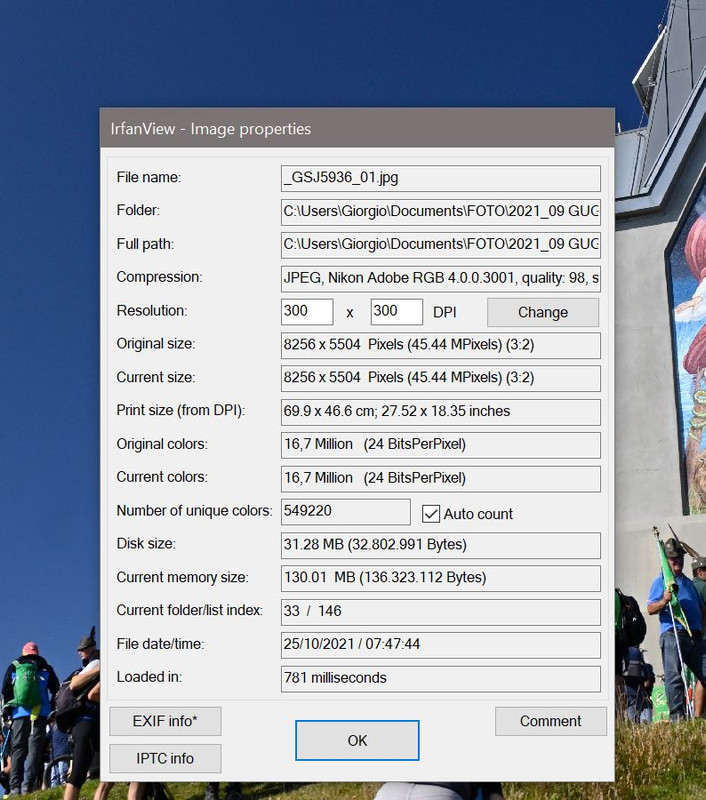Click the File date/time 25/10/2021 field
The width and height of the screenshot is (706, 800).
(441, 645)
